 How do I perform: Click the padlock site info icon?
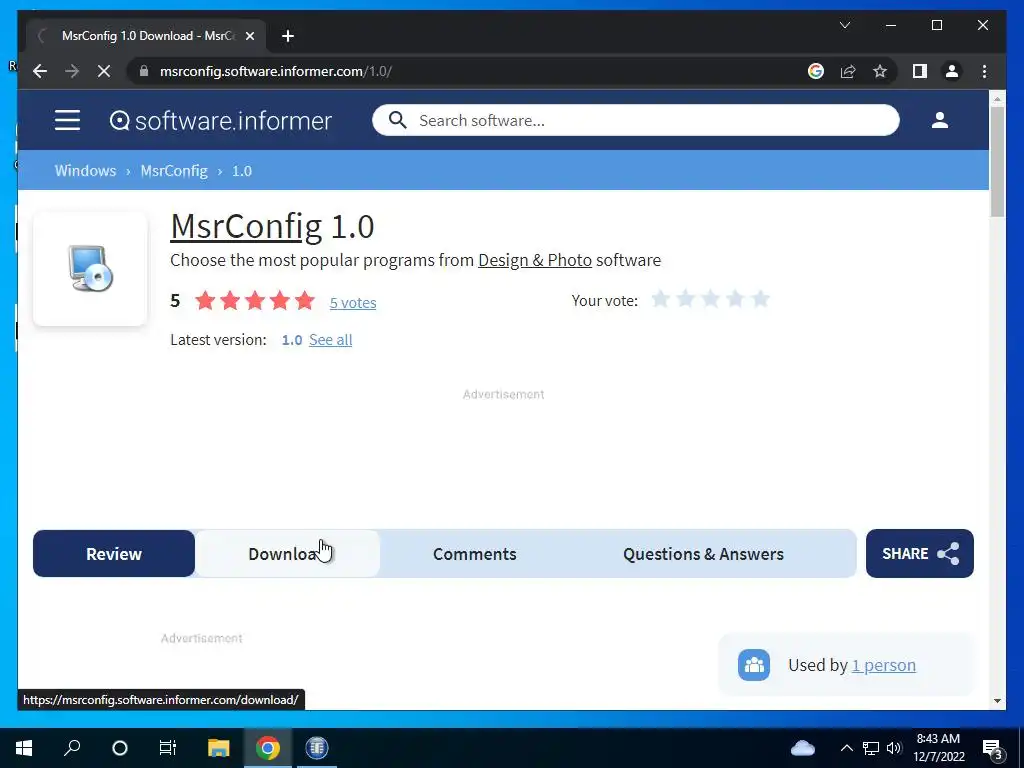144,71
